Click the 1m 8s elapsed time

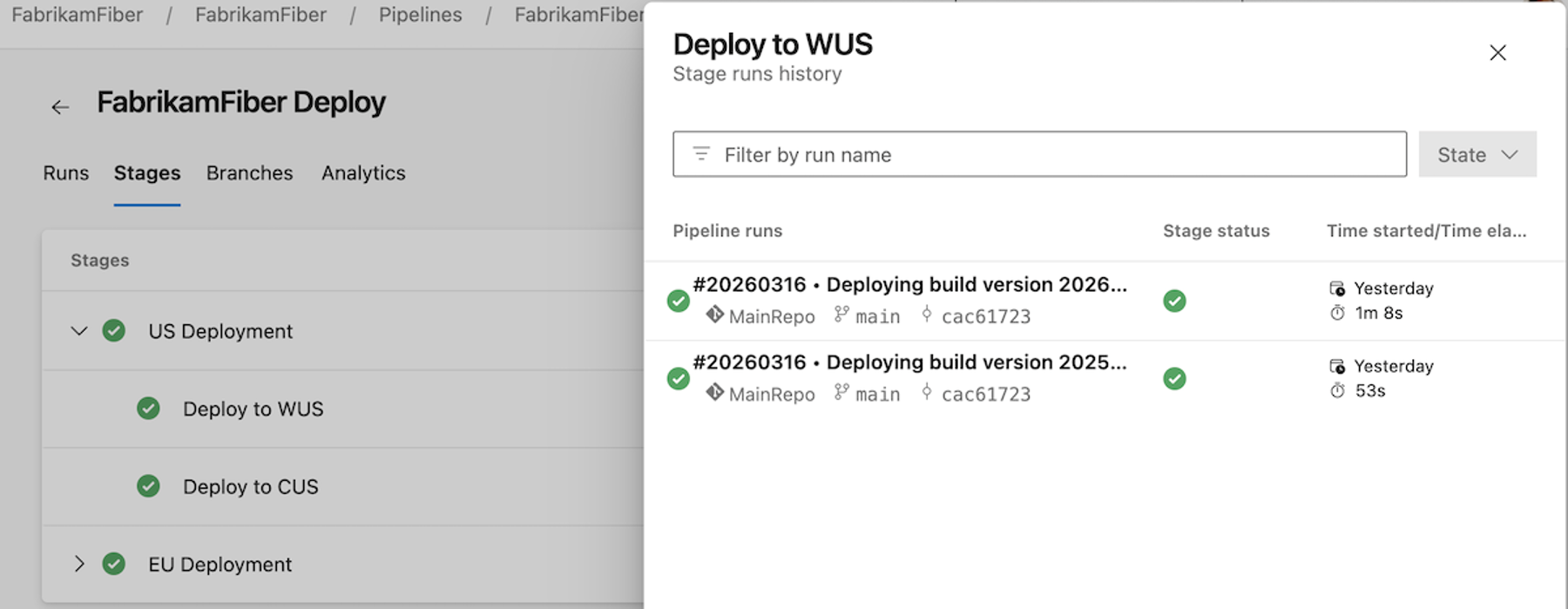pos(1379,313)
